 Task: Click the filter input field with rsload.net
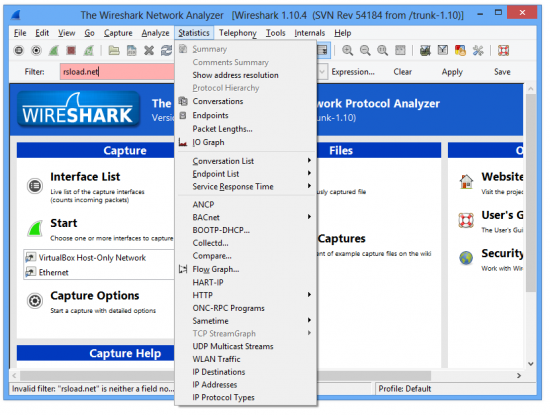pos(117,72)
